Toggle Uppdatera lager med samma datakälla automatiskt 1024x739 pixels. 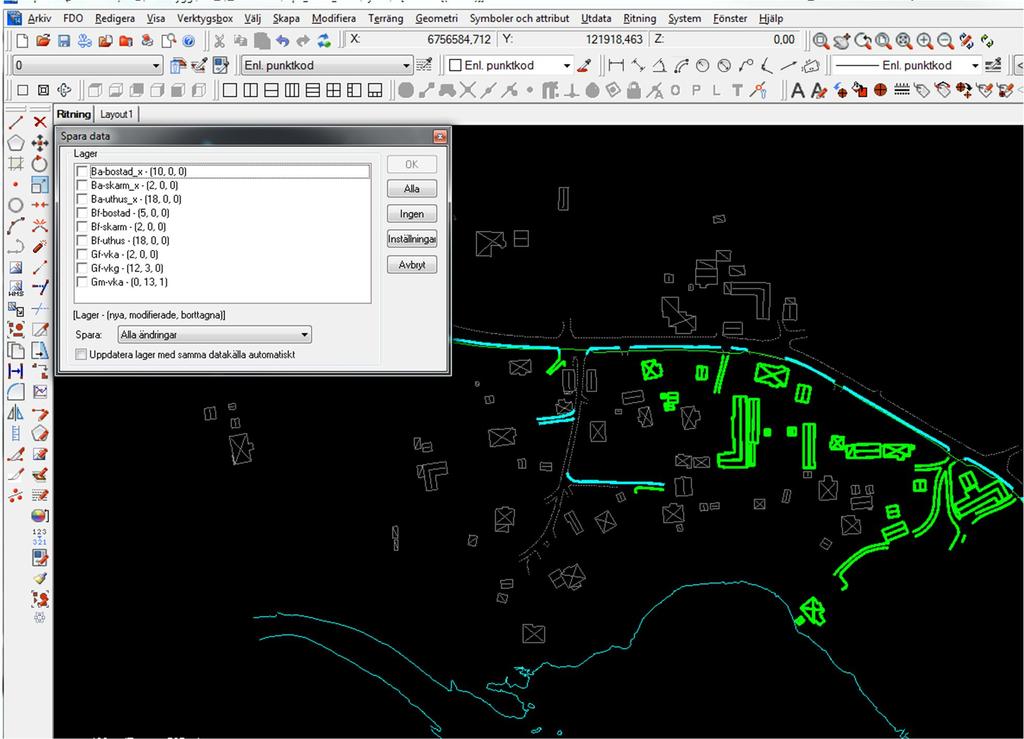81,354
